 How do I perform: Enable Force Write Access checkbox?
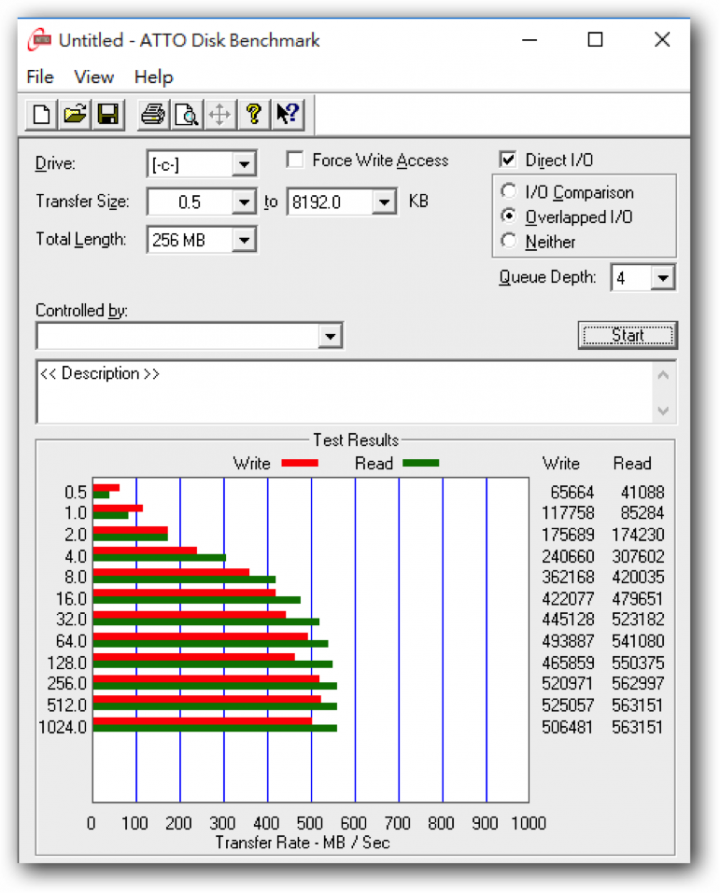tap(294, 159)
